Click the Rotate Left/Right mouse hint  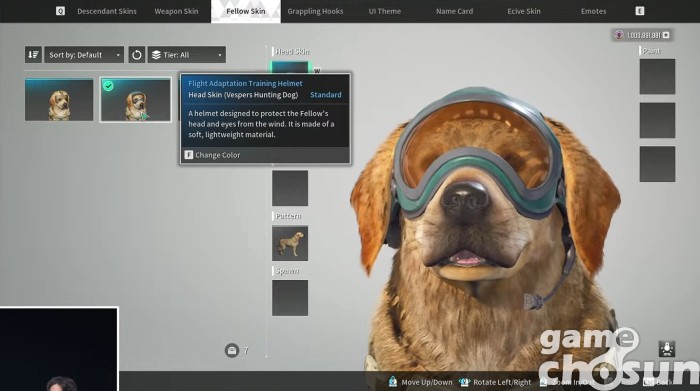click(495, 382)
